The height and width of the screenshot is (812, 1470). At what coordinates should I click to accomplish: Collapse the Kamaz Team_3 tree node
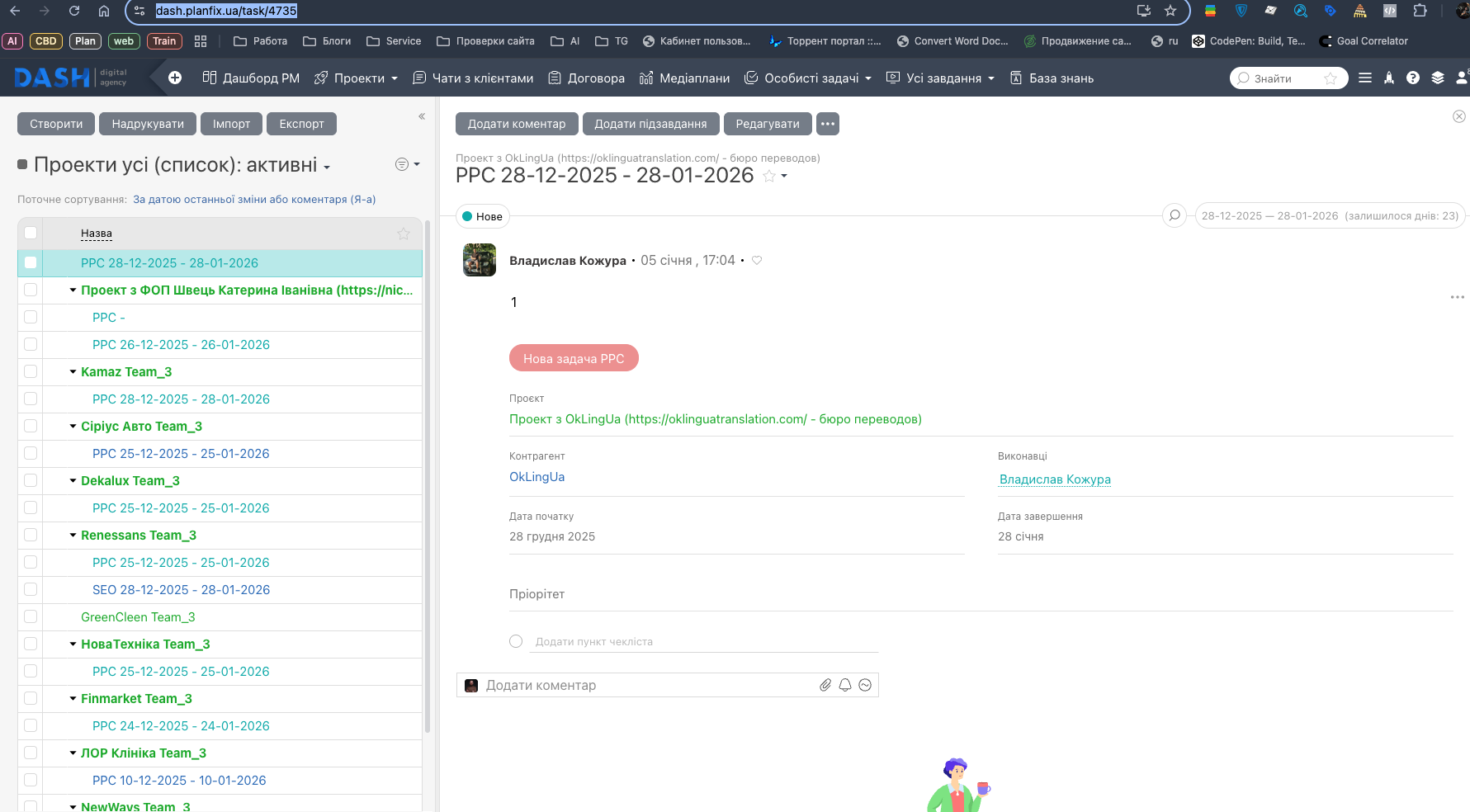[73, 372]
